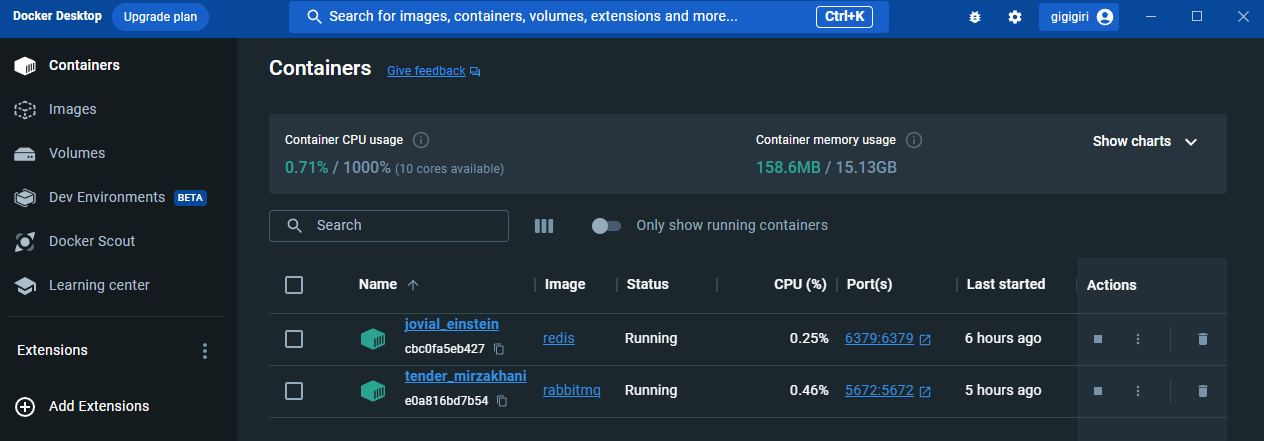Click the Dev Environments cube icon
This screenshot has height=441, width=1264.
(x=25, y=198)
